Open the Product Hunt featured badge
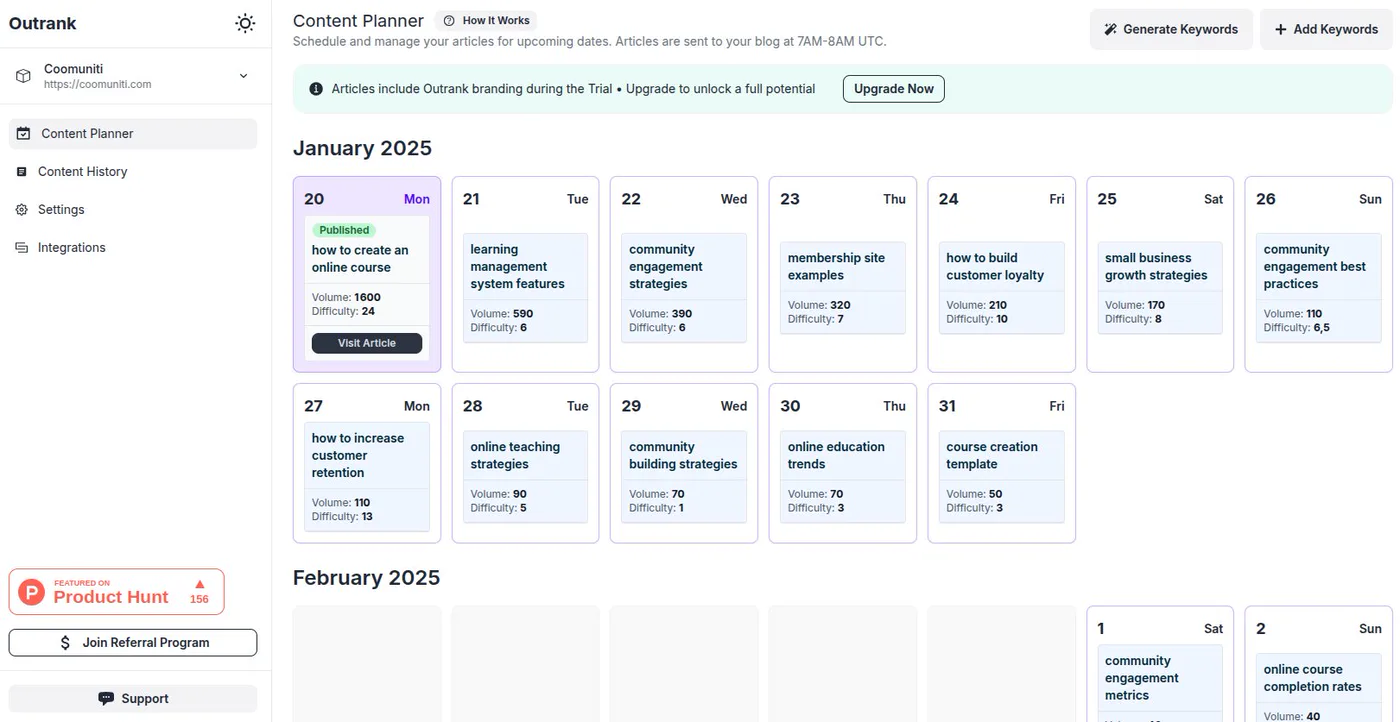This screenshot has height=722, width=1400. 117,592
